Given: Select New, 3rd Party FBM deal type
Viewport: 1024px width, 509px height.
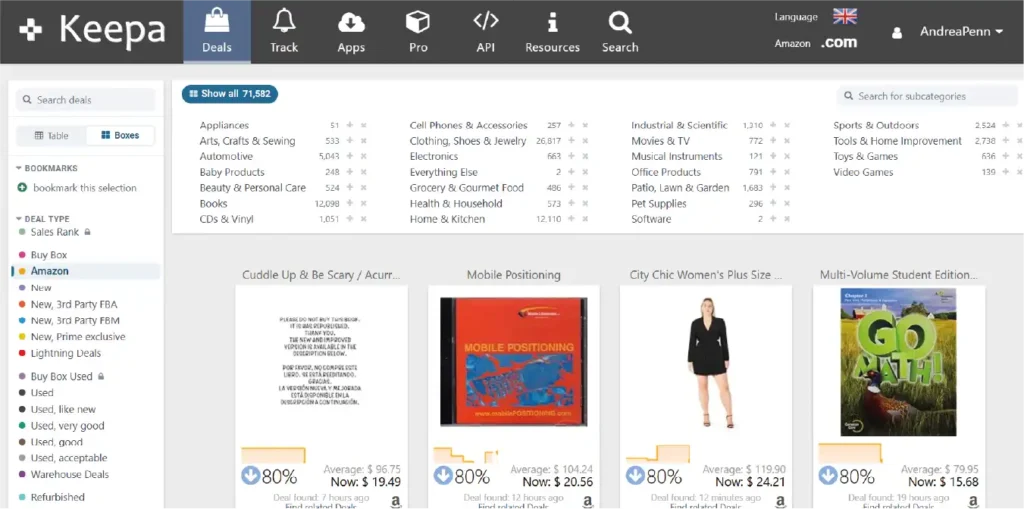Looking at the screenshot, I should click(75, 320).
